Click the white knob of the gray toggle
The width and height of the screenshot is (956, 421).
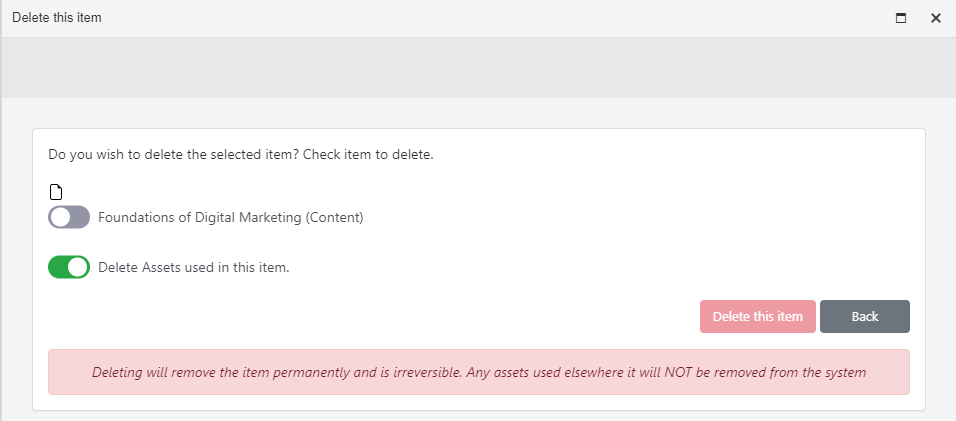pos(60,217)
